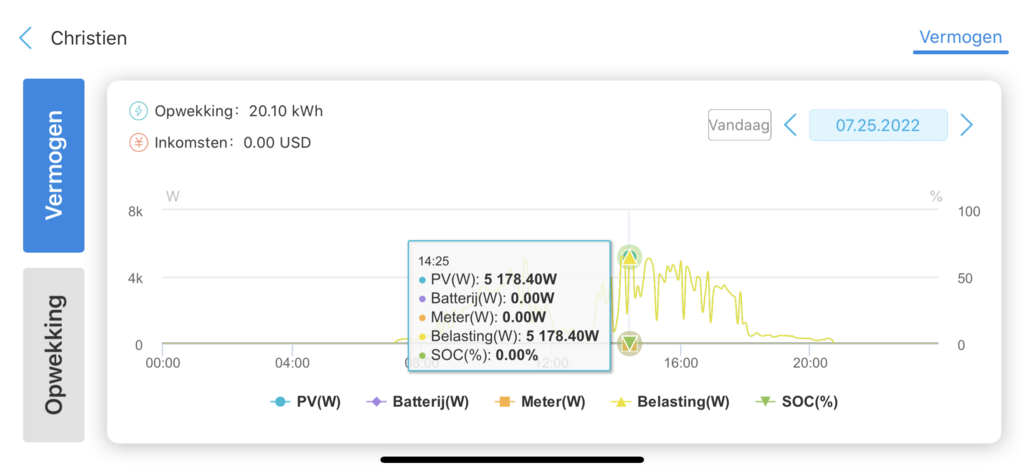Toggle SOC(%) series in legend

pos(796,402)
